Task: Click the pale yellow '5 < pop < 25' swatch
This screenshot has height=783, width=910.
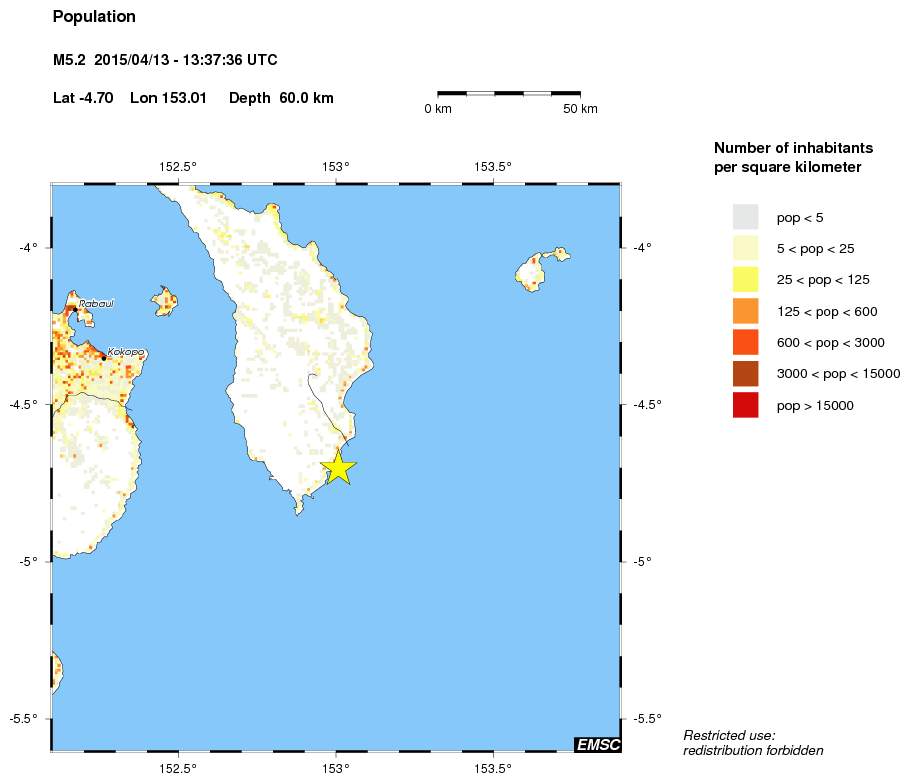Action: coord(745,248)
